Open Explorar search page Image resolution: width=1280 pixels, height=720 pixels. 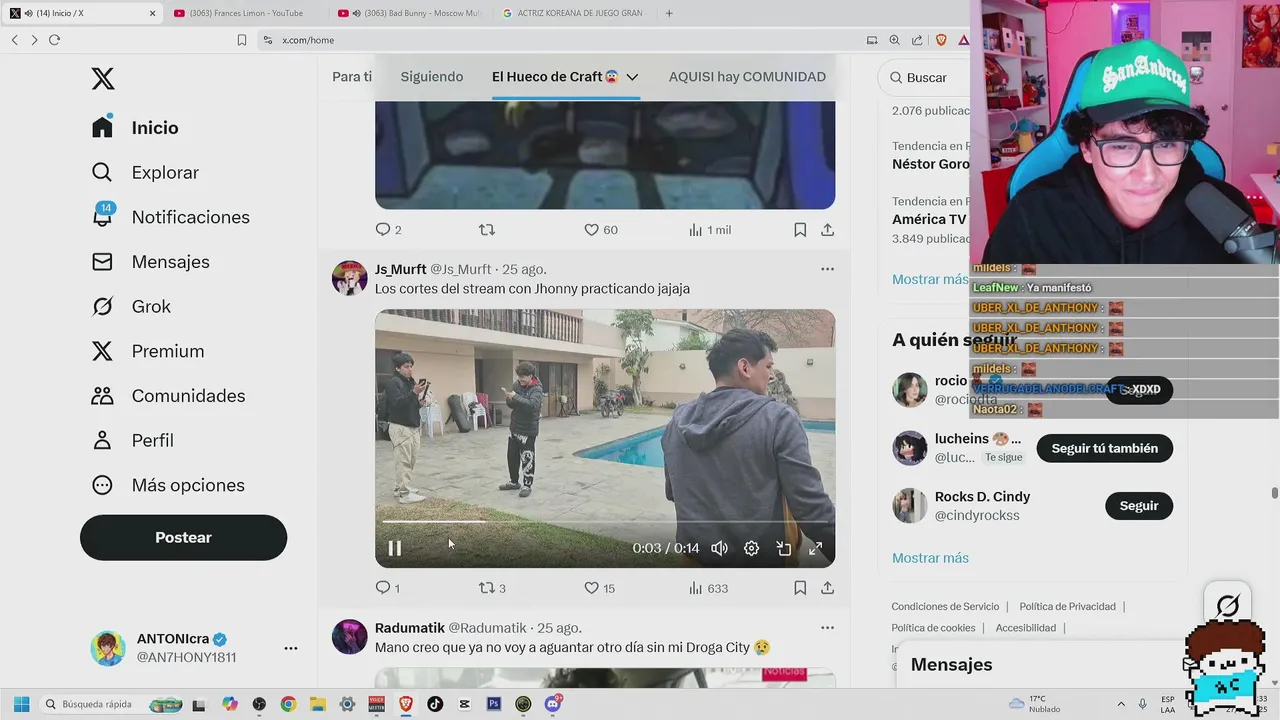pyautogui.click(x=145, y=172)
